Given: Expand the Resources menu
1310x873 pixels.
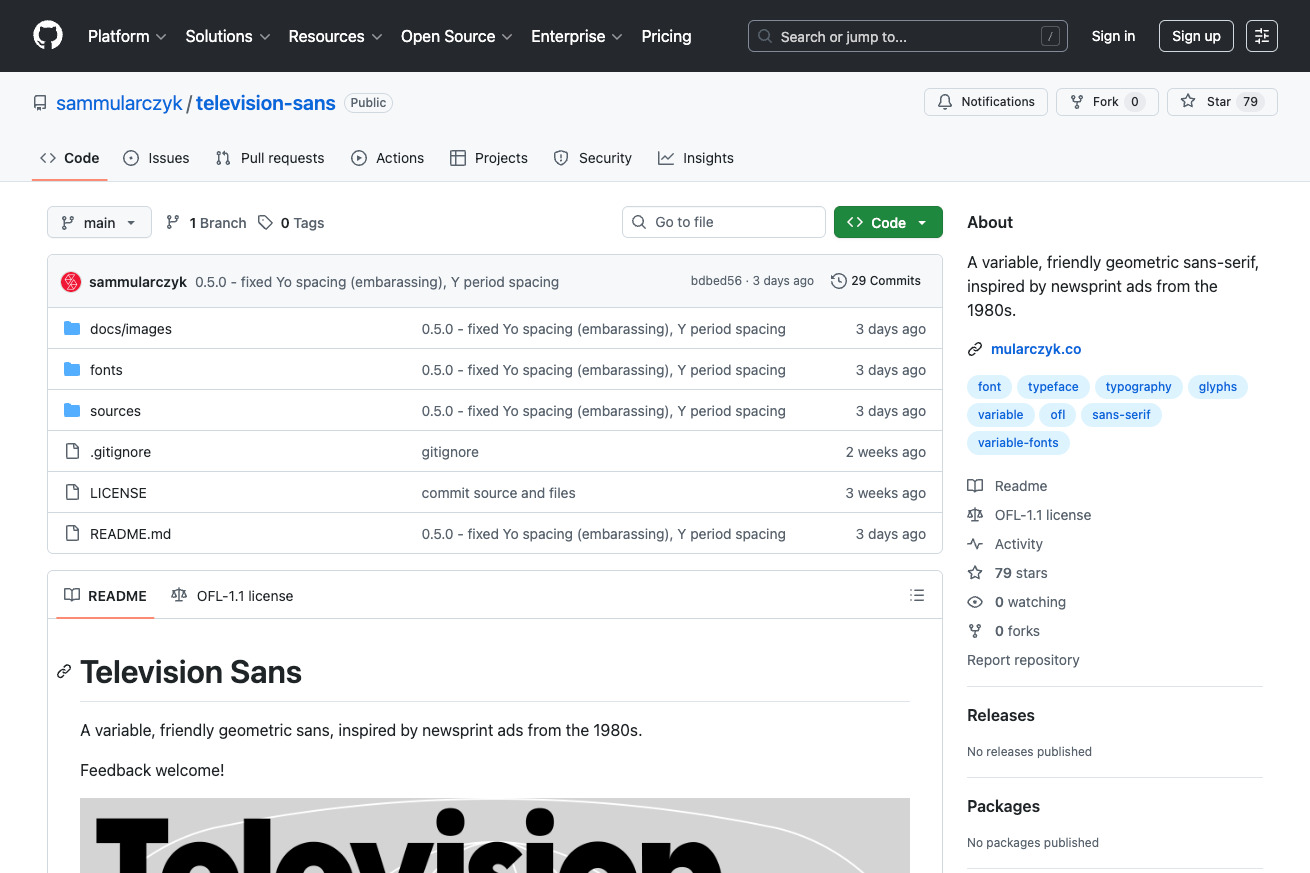Looking at the screenshot, I should 336,36.
